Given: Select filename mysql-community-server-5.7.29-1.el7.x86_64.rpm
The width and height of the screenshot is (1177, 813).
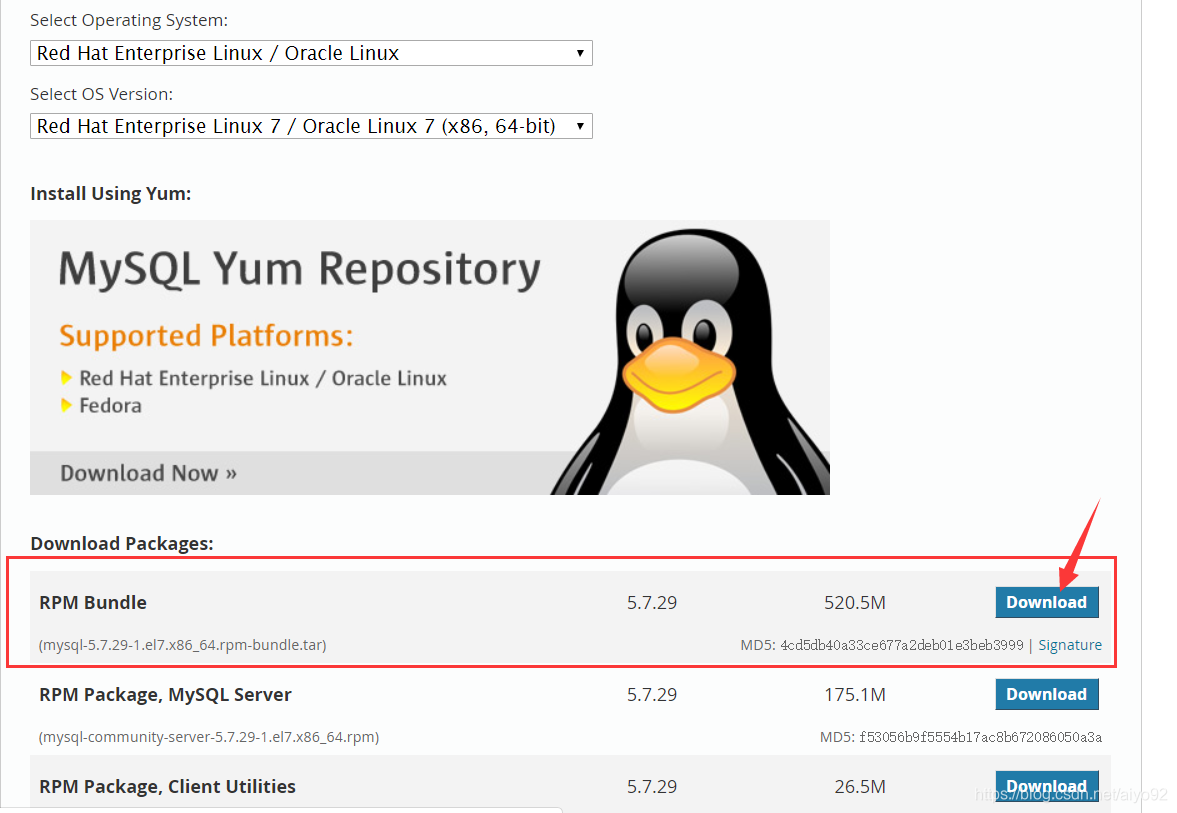Looking at the screenshot, I should (209, 737).
